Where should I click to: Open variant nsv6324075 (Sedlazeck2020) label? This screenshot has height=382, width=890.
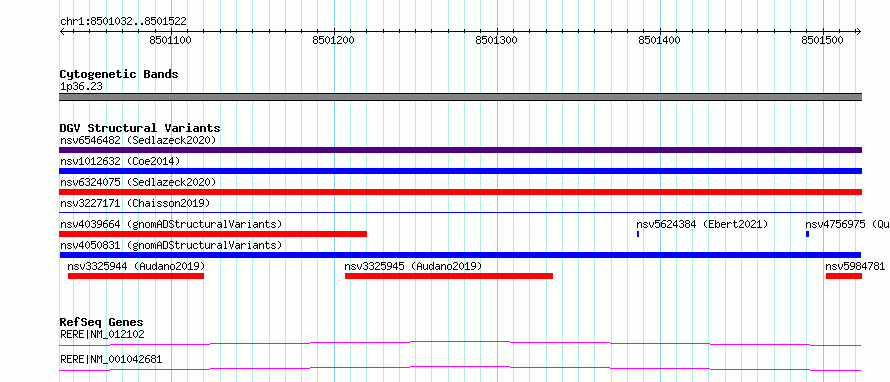coord(138,182)
